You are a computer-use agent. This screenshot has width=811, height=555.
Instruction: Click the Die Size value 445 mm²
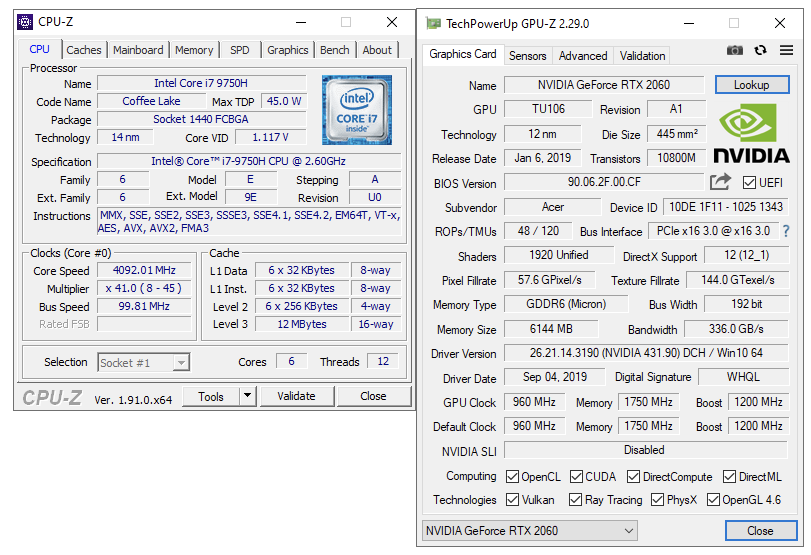click(x=677, y=134)
